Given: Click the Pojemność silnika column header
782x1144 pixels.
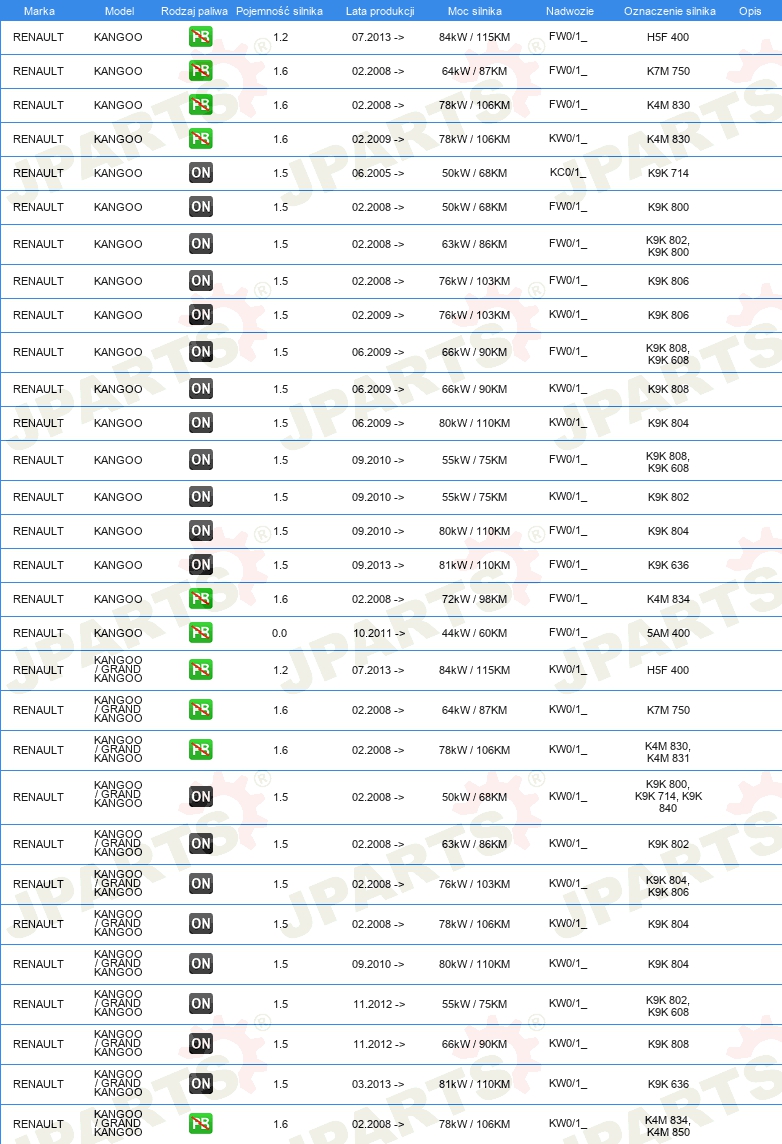Looking at the screenshot, I should click(x=279, y=11).
